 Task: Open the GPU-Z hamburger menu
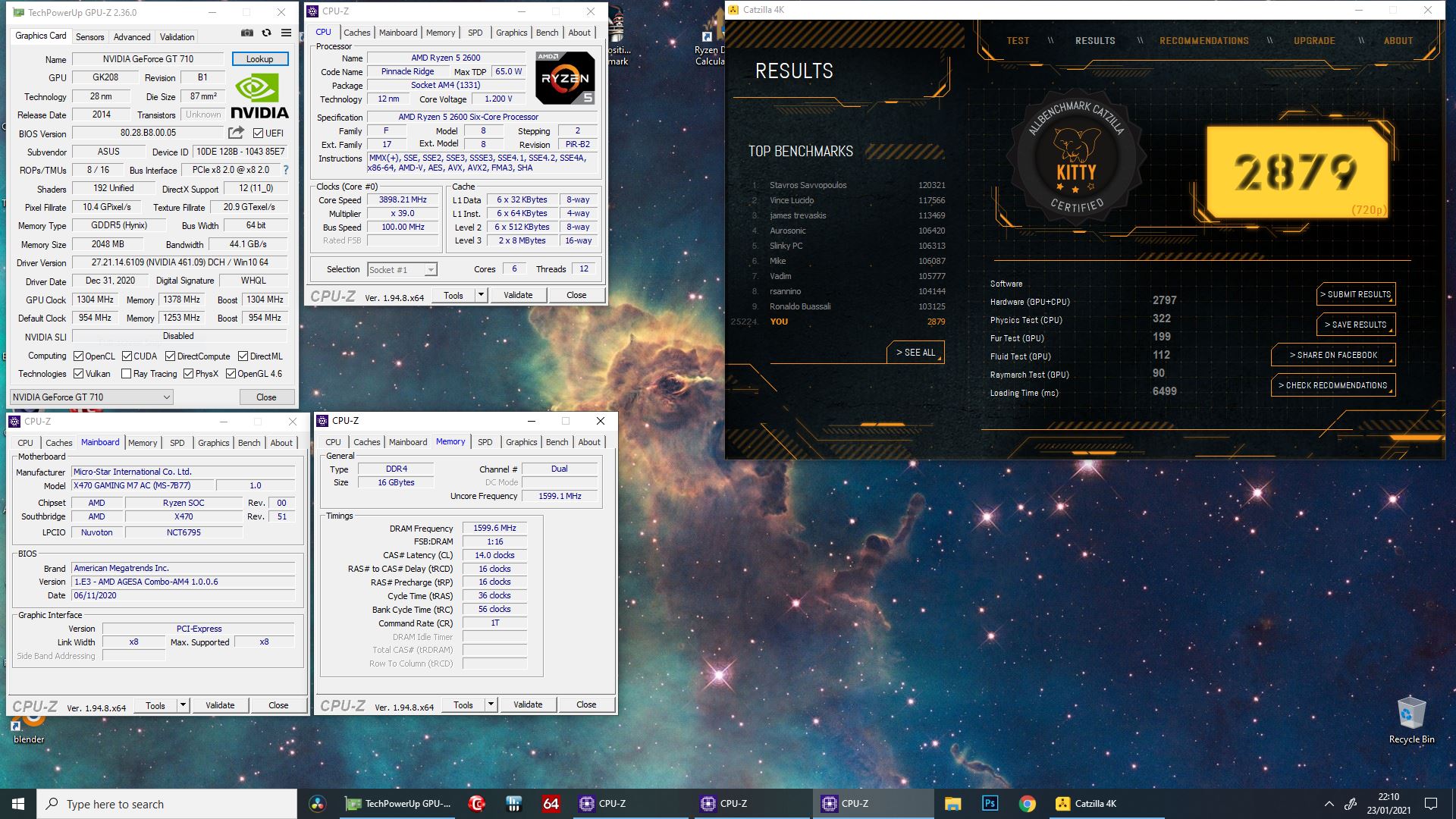click(286, 33)
